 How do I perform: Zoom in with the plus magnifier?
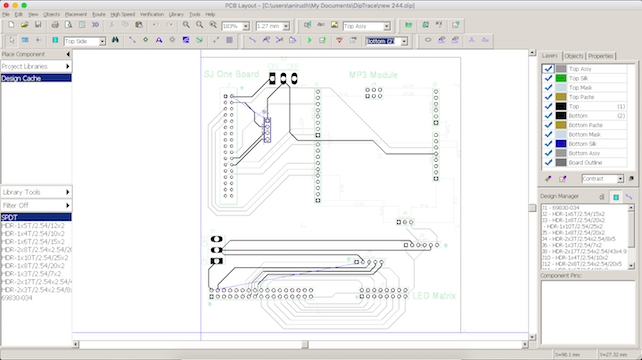186,25
